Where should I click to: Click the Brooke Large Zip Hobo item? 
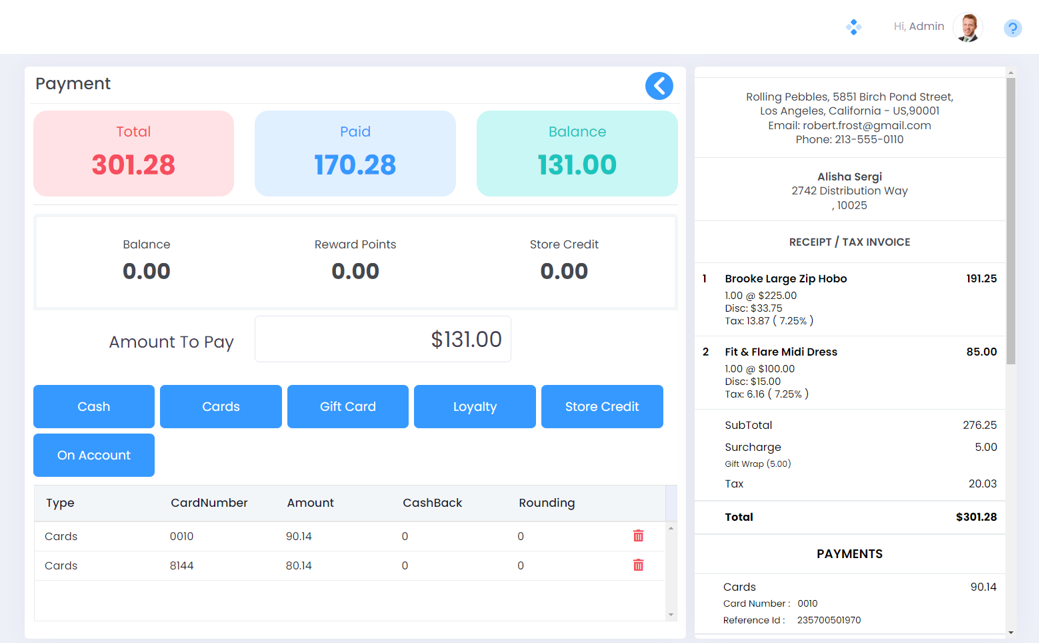tap(785, 279)
